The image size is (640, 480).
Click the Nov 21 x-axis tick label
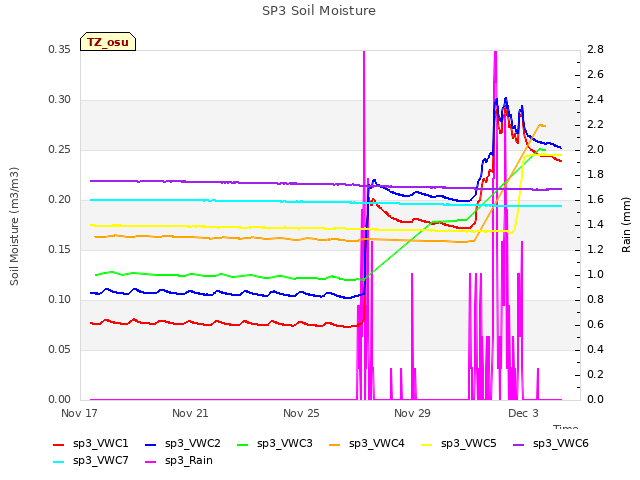tap(190, 413)
